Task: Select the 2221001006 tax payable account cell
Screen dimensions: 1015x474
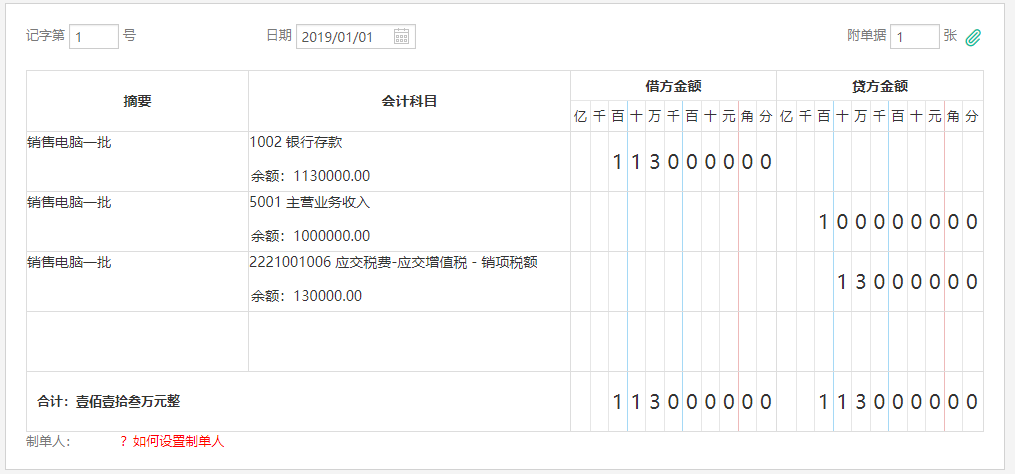Action: tap(409, 281)
